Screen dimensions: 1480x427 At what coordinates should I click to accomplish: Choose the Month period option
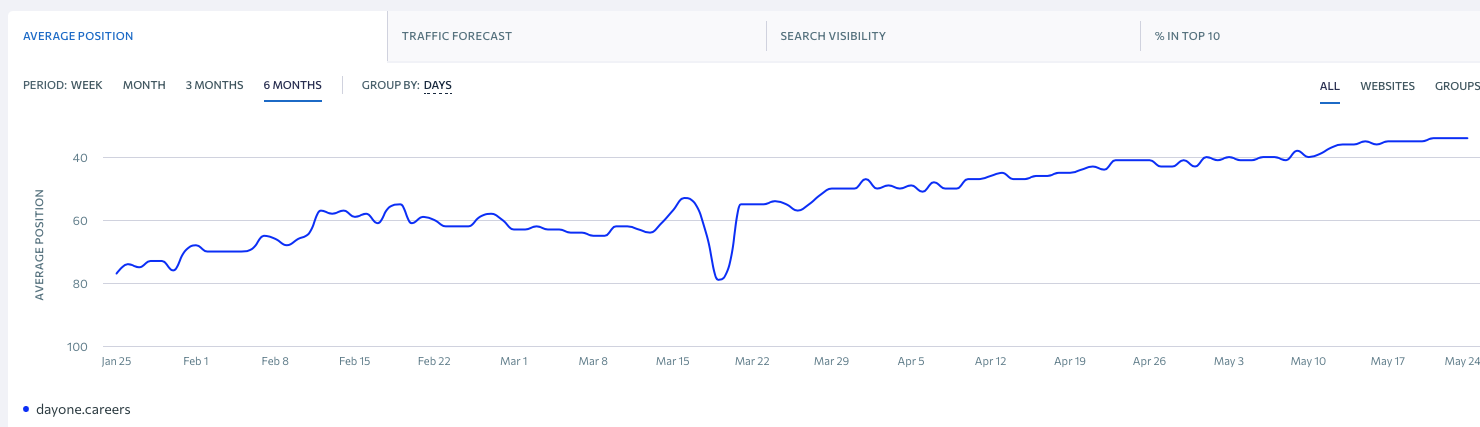(144, 85)
